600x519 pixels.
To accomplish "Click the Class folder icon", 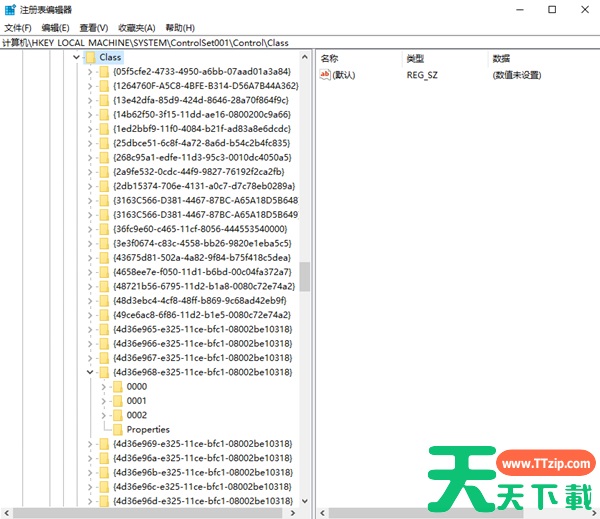I will tap(89, 58).
